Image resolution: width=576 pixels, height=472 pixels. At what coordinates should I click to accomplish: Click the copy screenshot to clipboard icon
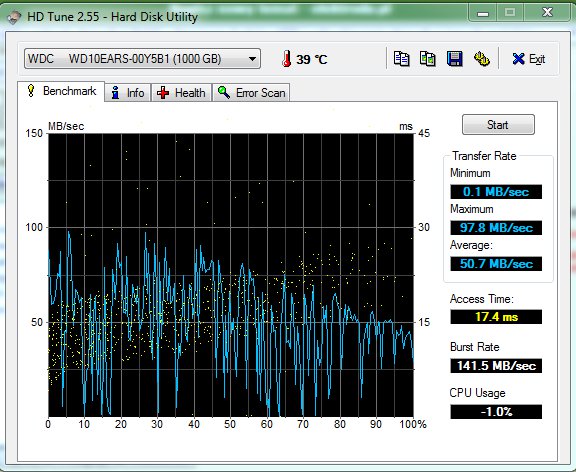(428, 58)
